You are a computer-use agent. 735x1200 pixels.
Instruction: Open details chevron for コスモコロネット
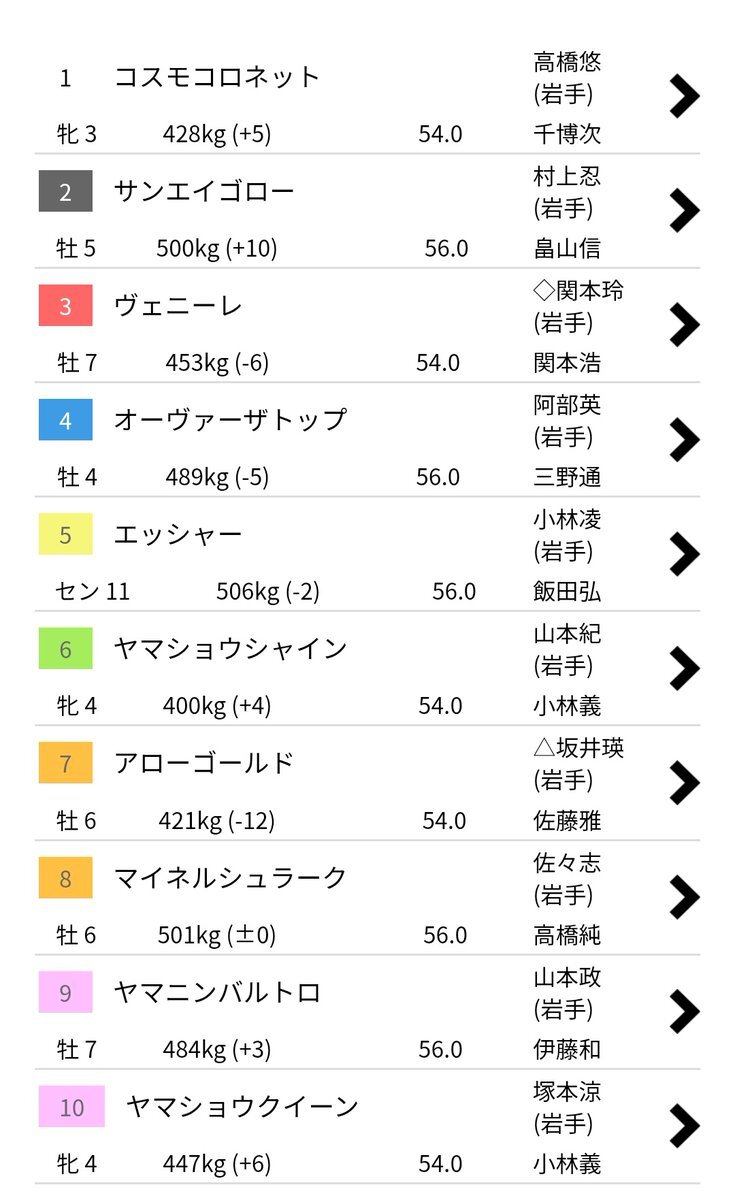coord(684,96)
